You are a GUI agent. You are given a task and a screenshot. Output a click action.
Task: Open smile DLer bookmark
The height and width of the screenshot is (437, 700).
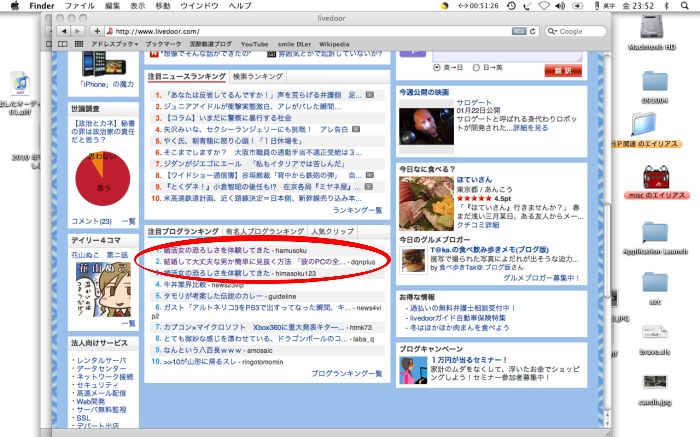(294, 44)
